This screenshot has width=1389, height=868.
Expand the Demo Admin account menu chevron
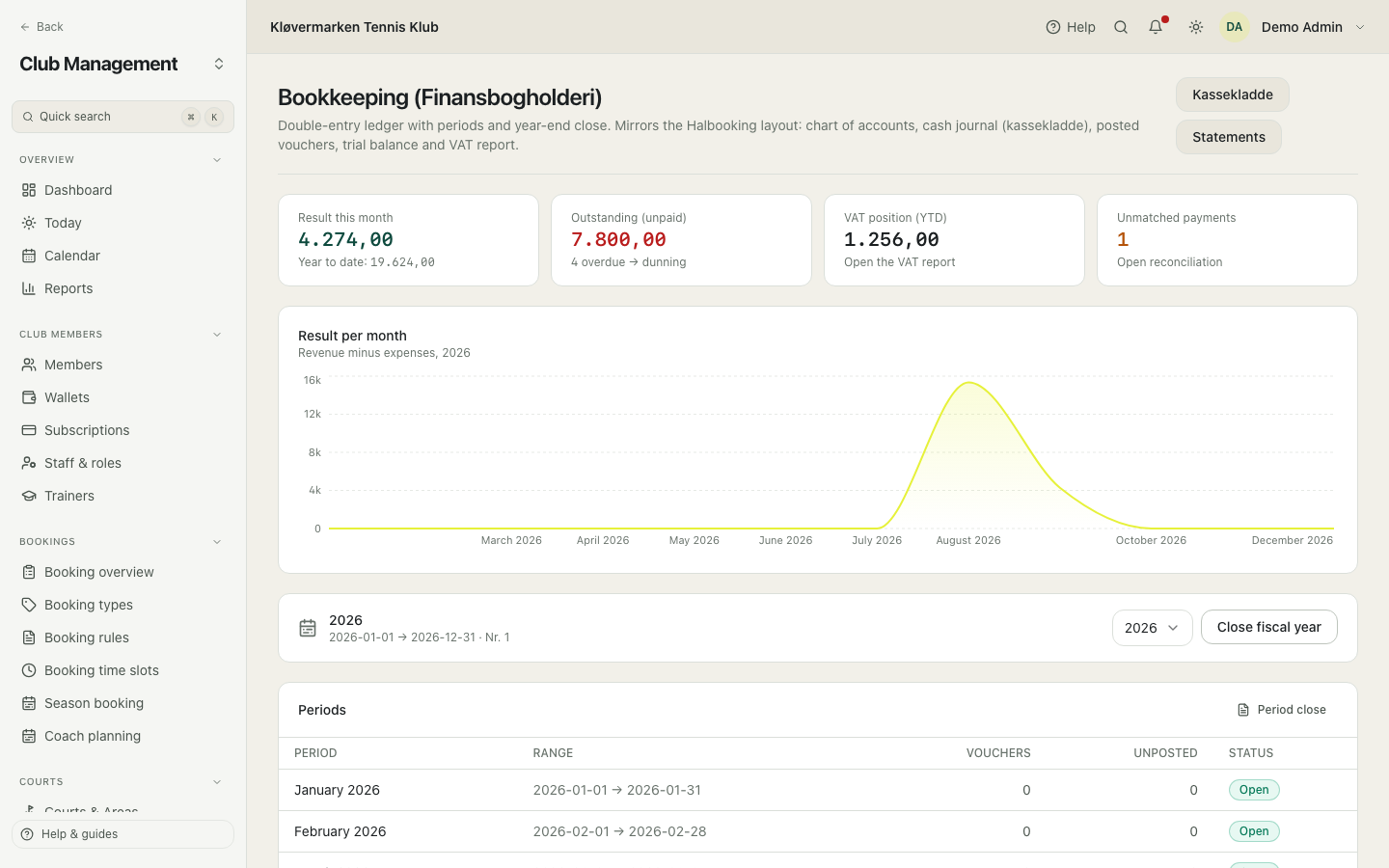(1360, 27)
